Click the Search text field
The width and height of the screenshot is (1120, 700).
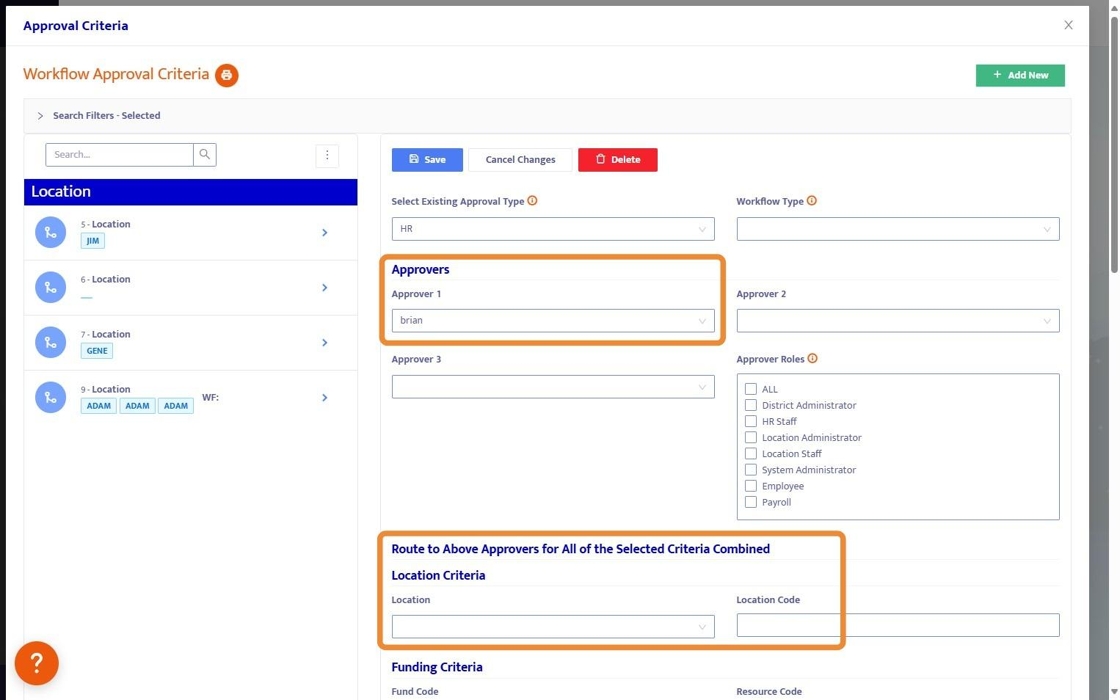tap(119, 154)
